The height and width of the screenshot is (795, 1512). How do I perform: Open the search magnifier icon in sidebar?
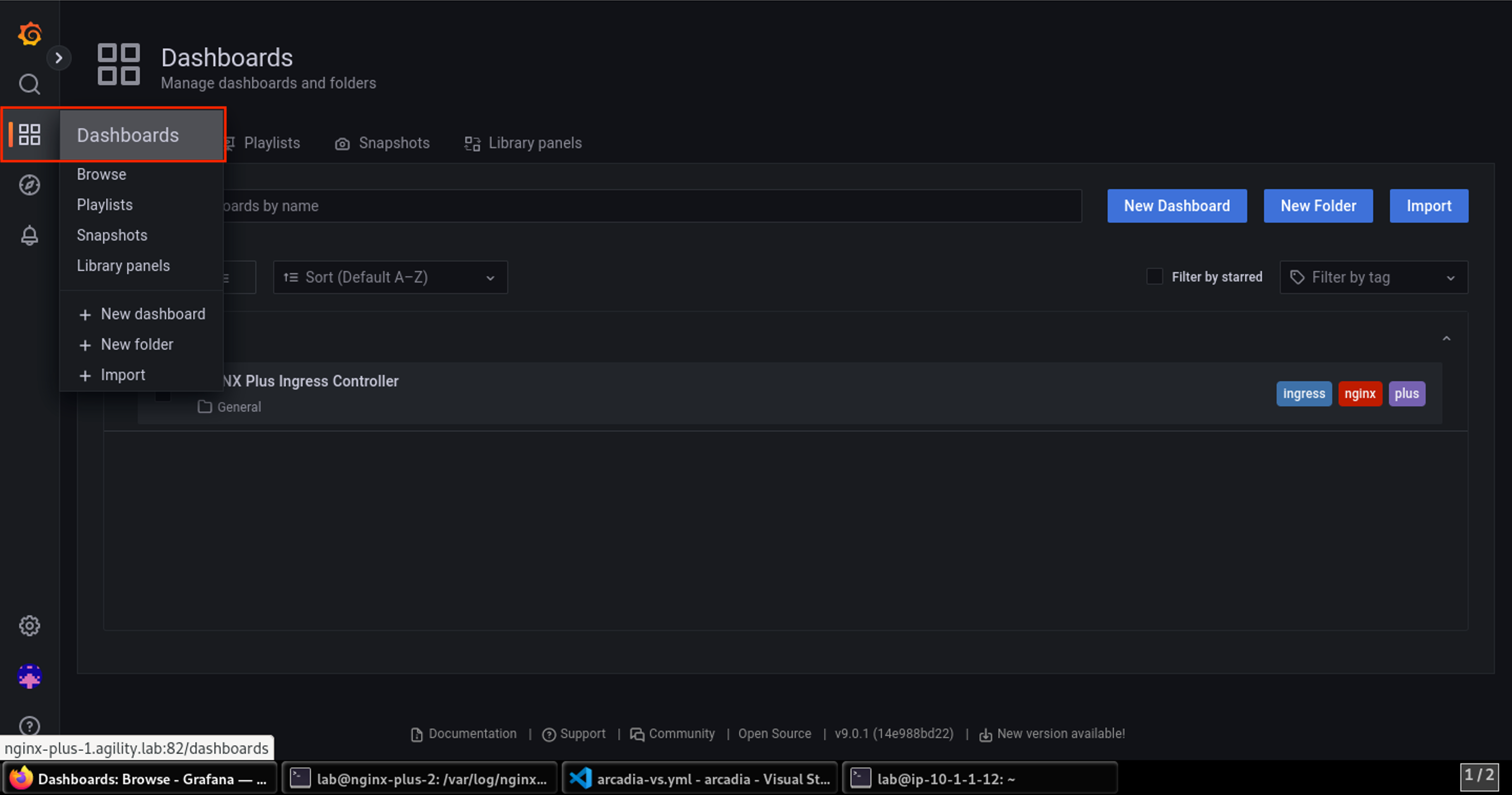pos(29,85)
